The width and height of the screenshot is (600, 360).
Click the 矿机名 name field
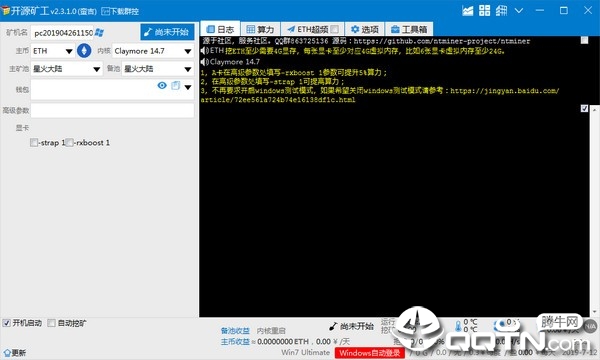tap(63, 33)
